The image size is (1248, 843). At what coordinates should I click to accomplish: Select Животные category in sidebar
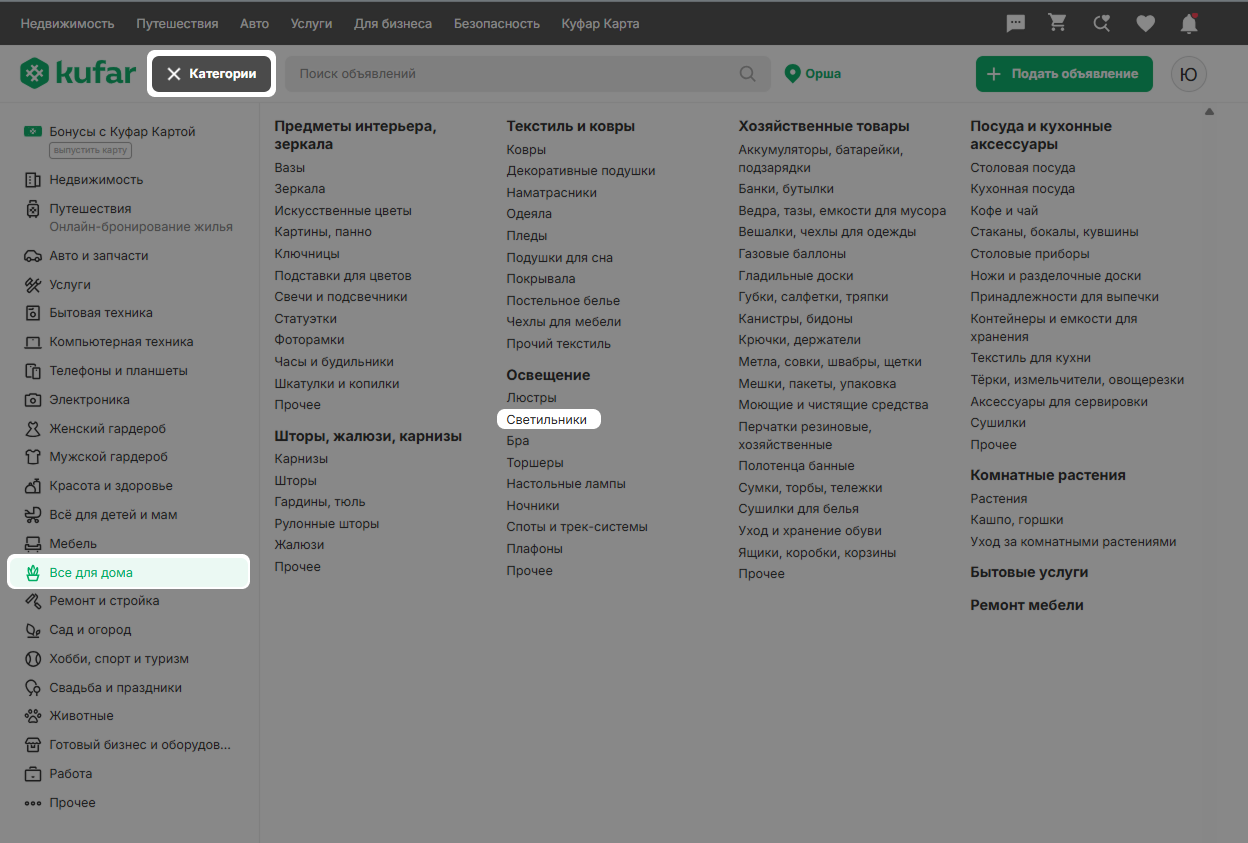(x=81, y=716)
